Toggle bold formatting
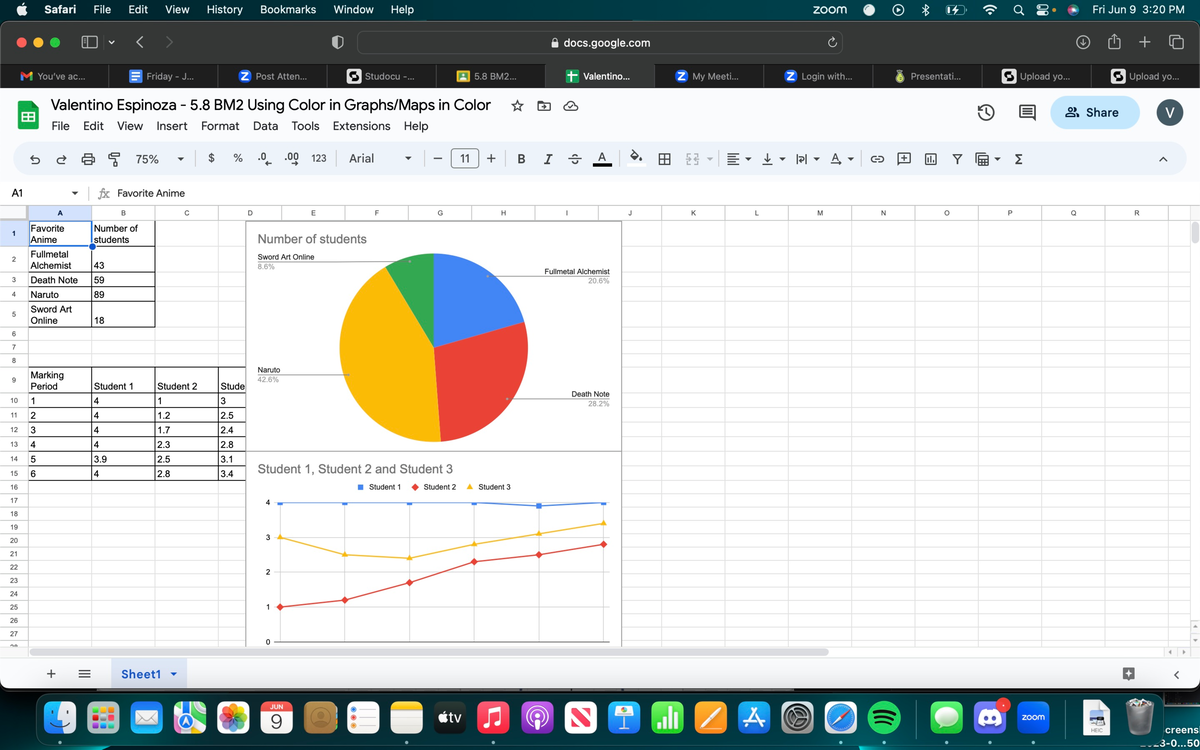This screenshot has height=750, width=1200. click(x=521, y=158)
